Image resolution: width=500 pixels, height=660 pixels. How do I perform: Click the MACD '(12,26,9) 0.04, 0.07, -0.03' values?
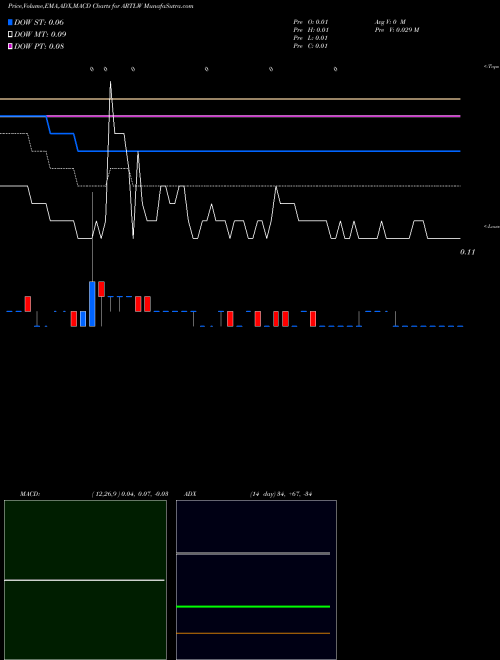[130, 494]
